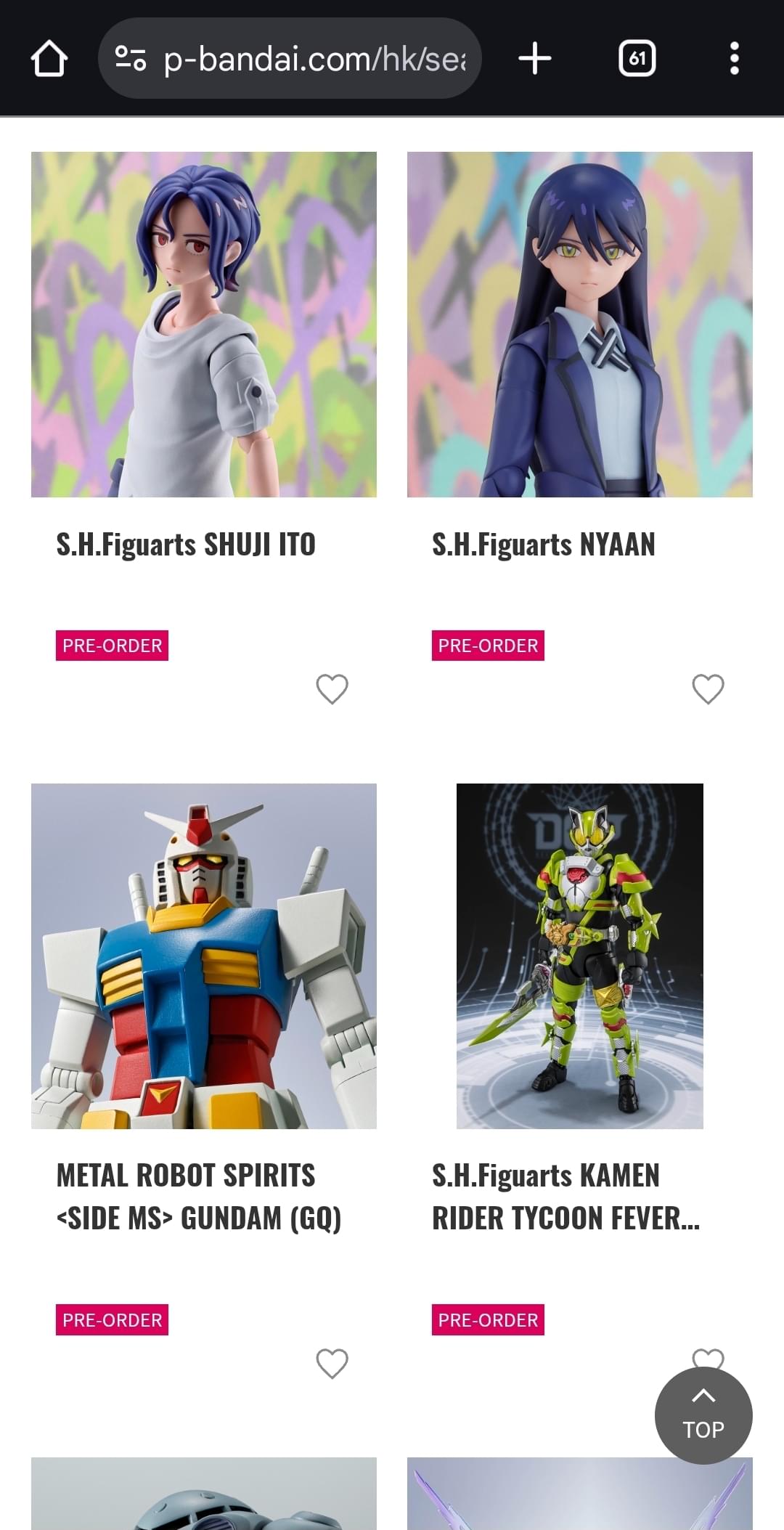The image size is (784, 1530).
Task: Click PRE-ORDER badge under KAMEN RIDER TYCOON
Action: tap(488, 1320)
